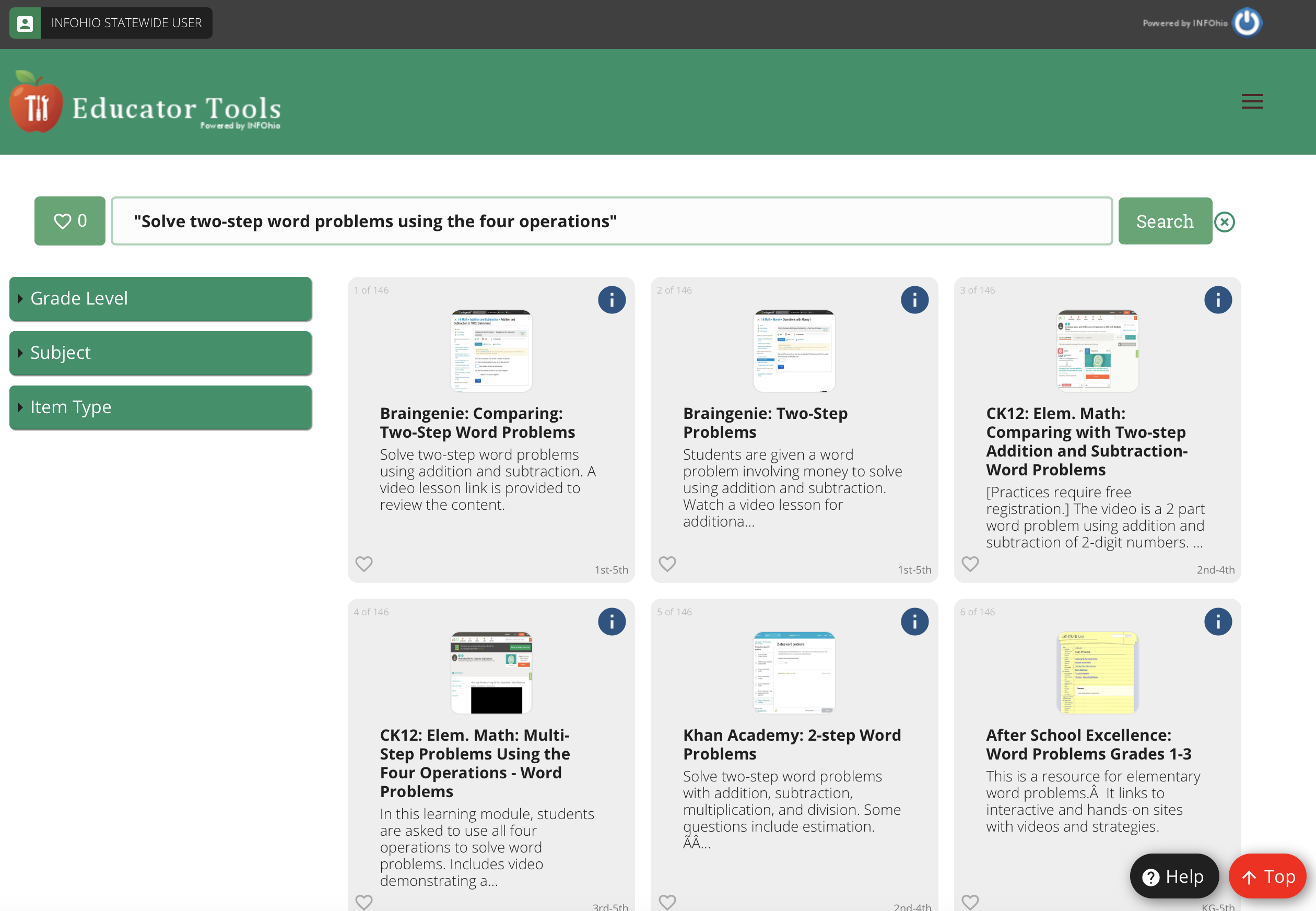Viewport: 1316px width, 911px height.
Task: Open title Braingenie: Two-Step Problems
Action: click(765, 423)
